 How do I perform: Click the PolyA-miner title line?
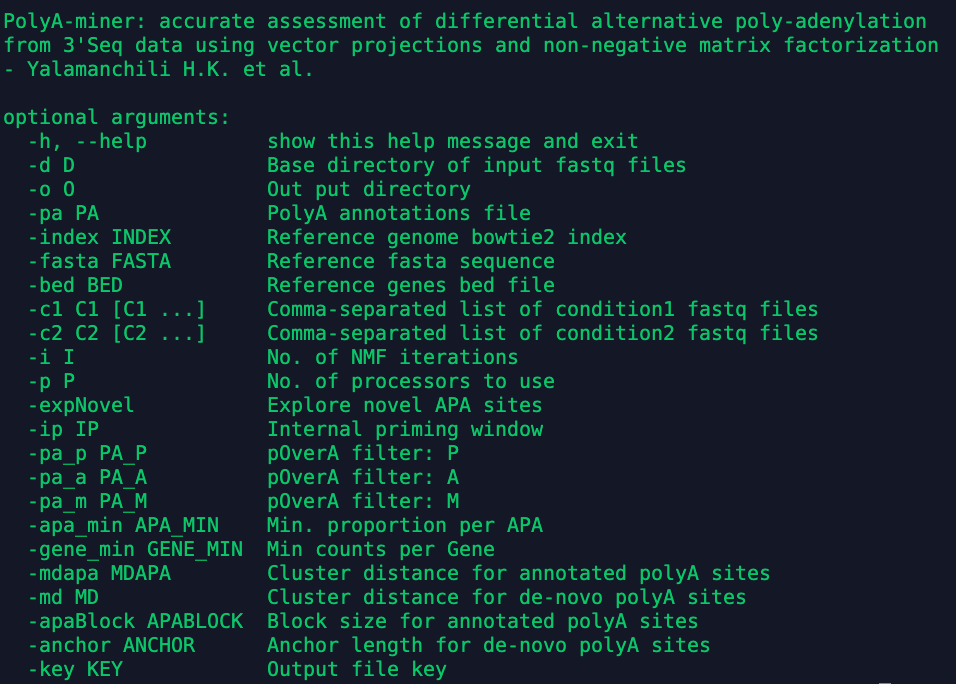click(465, 21)
